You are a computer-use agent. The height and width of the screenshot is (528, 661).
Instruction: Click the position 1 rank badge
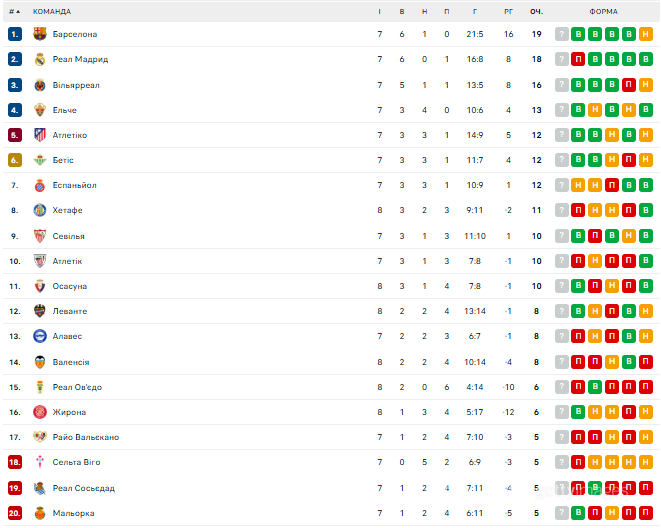coord(14,34)
